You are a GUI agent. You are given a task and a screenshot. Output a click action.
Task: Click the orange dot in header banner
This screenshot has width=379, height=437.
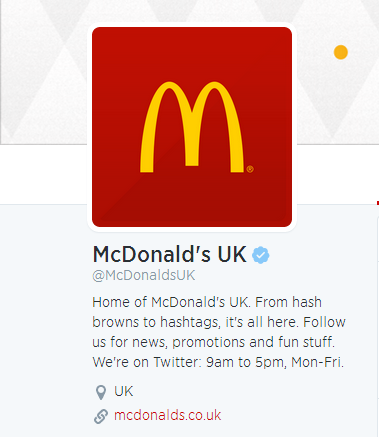tap(341, 52)
